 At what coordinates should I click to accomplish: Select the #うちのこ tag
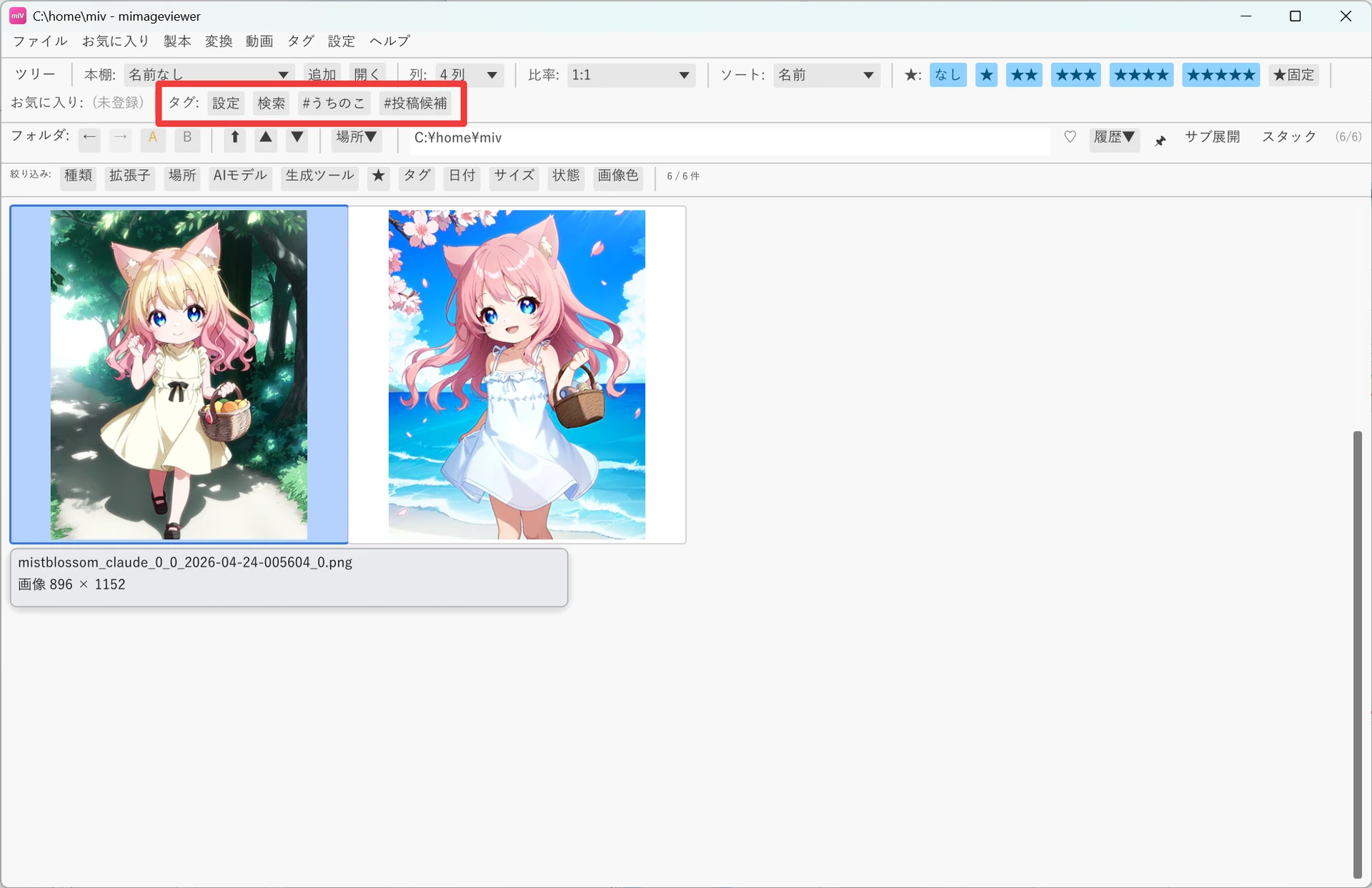click(x=334, y=103)
